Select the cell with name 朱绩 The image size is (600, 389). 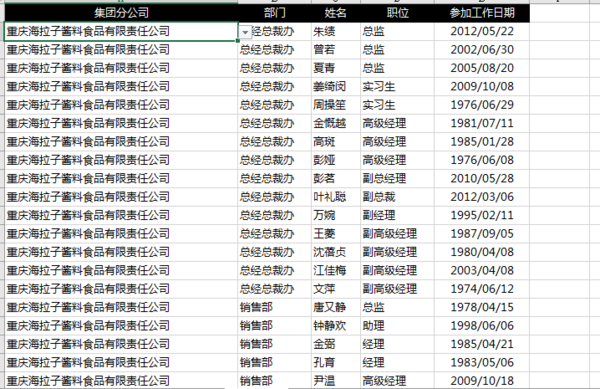336,31
